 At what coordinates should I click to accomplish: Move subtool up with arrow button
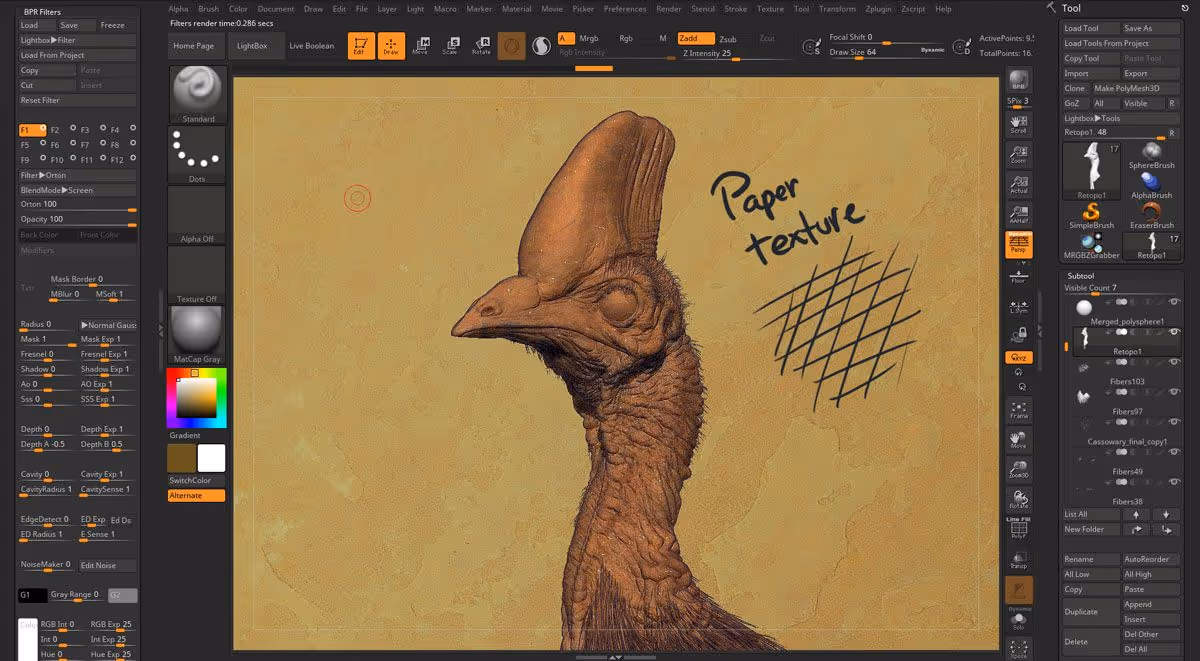coord(1138,514)
